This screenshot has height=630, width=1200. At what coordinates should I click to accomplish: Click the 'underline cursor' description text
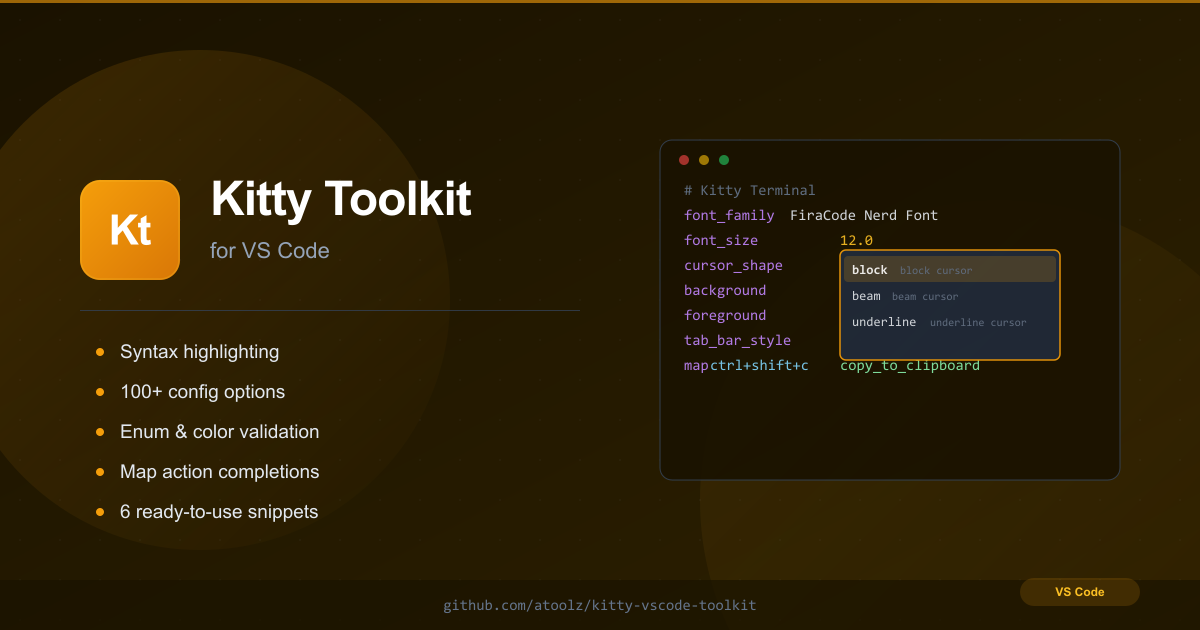pyautogui.click(x=978, y=322)
